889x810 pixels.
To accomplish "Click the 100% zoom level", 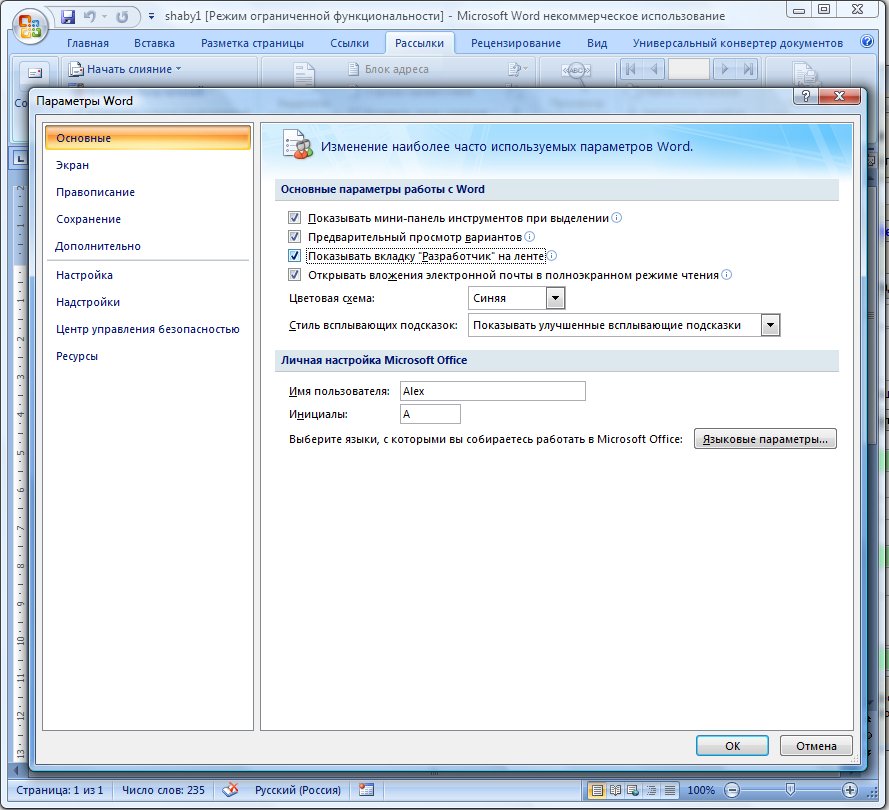I will 701,790.
